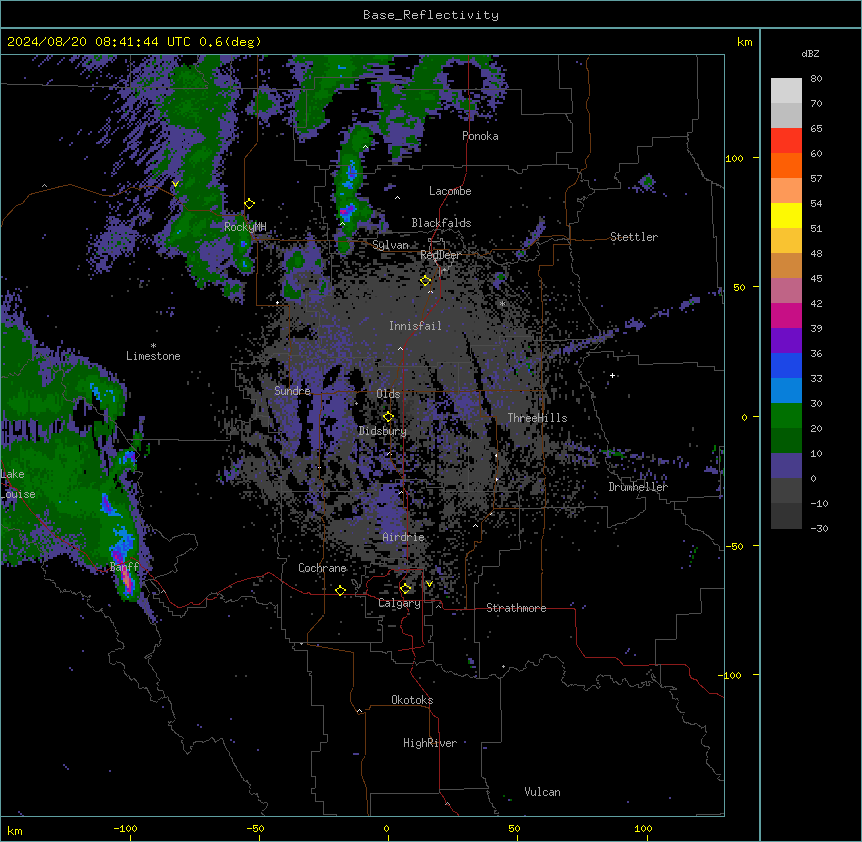Click the Stettler city label
Image resolution: width=862 pixels, height=842 pixels.
[634, 237]
